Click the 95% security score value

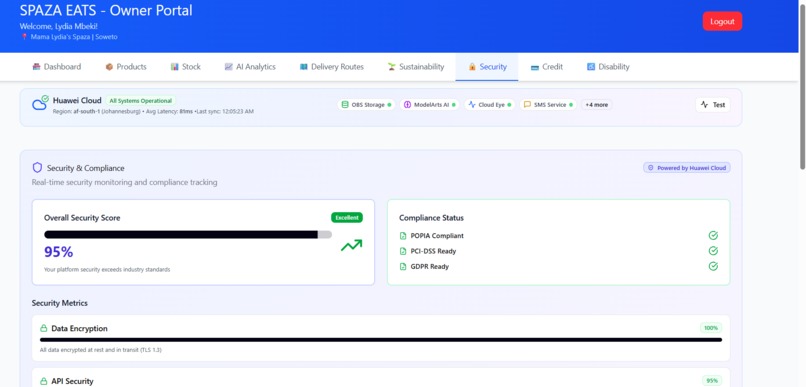tap(58, 252)
